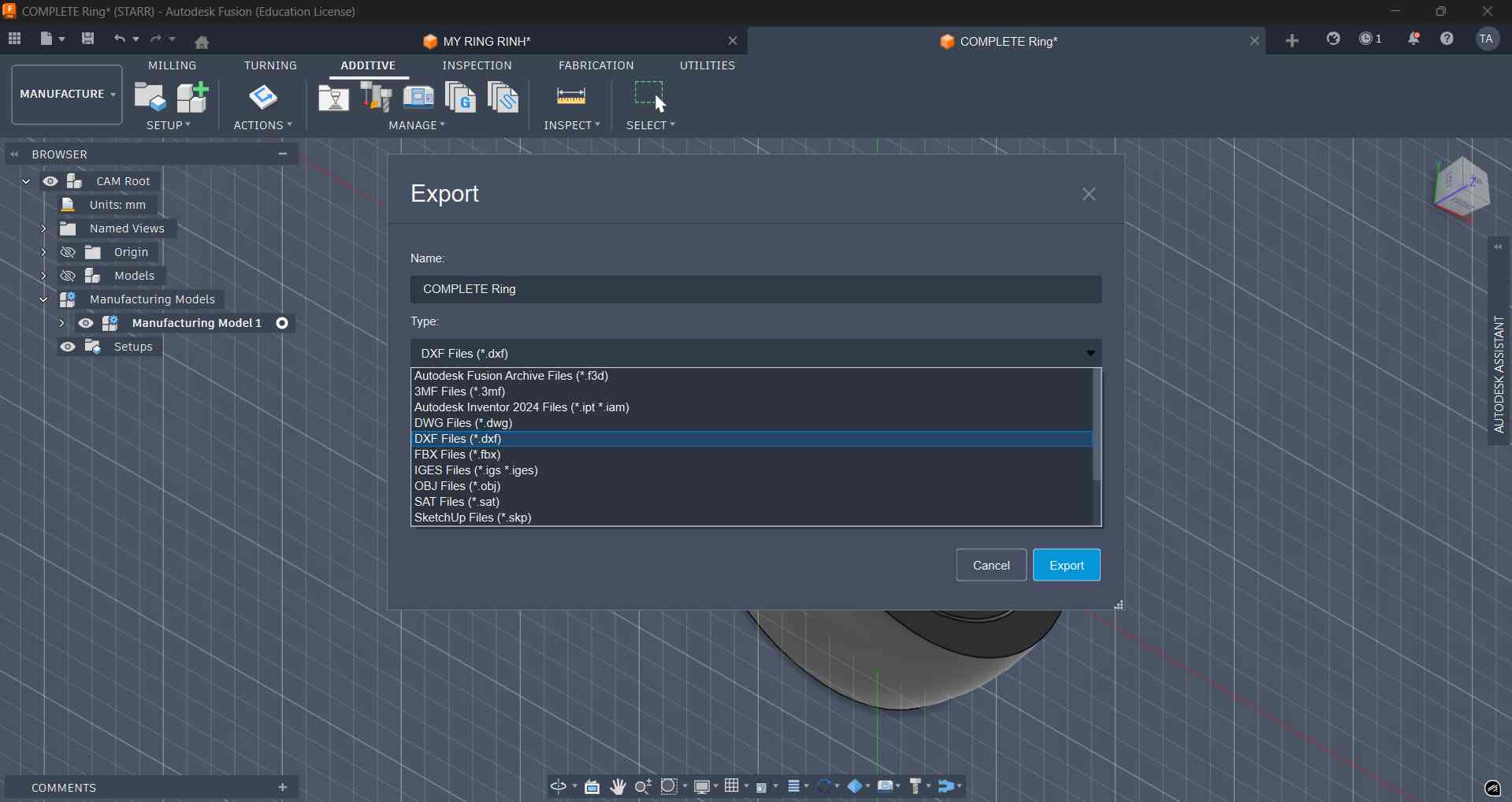Add a comment with the plus icon
This screenshot has width=1512, height=802.
tap(283, 787)
